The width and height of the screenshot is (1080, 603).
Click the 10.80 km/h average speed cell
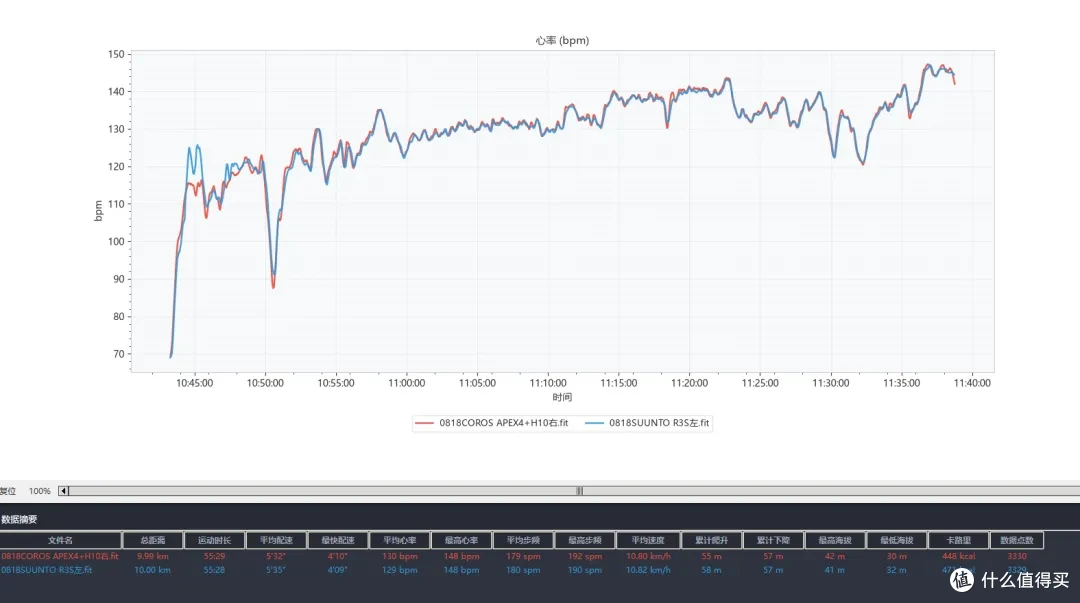(648, 556)
